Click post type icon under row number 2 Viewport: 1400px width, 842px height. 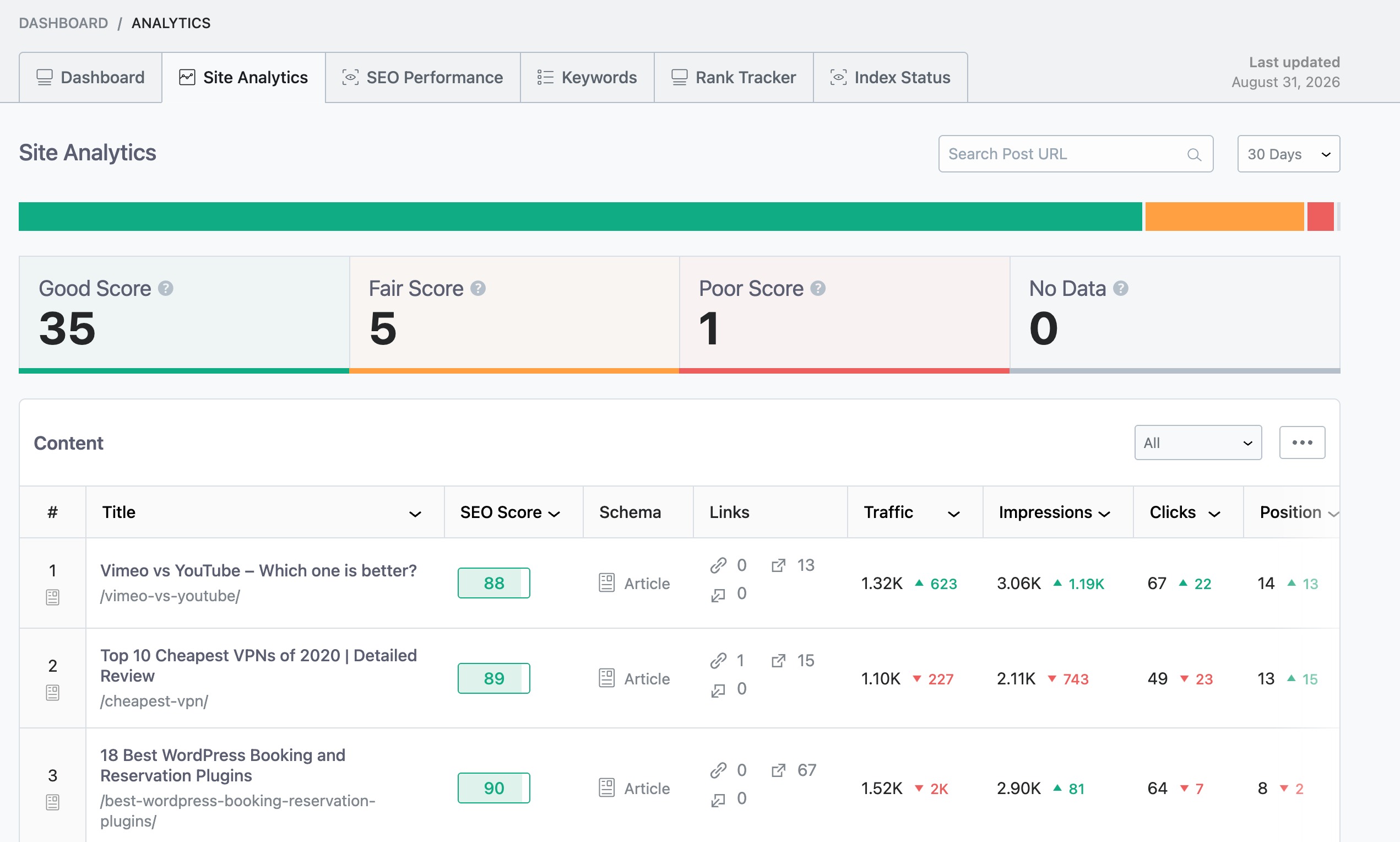(x=52, y=693)
